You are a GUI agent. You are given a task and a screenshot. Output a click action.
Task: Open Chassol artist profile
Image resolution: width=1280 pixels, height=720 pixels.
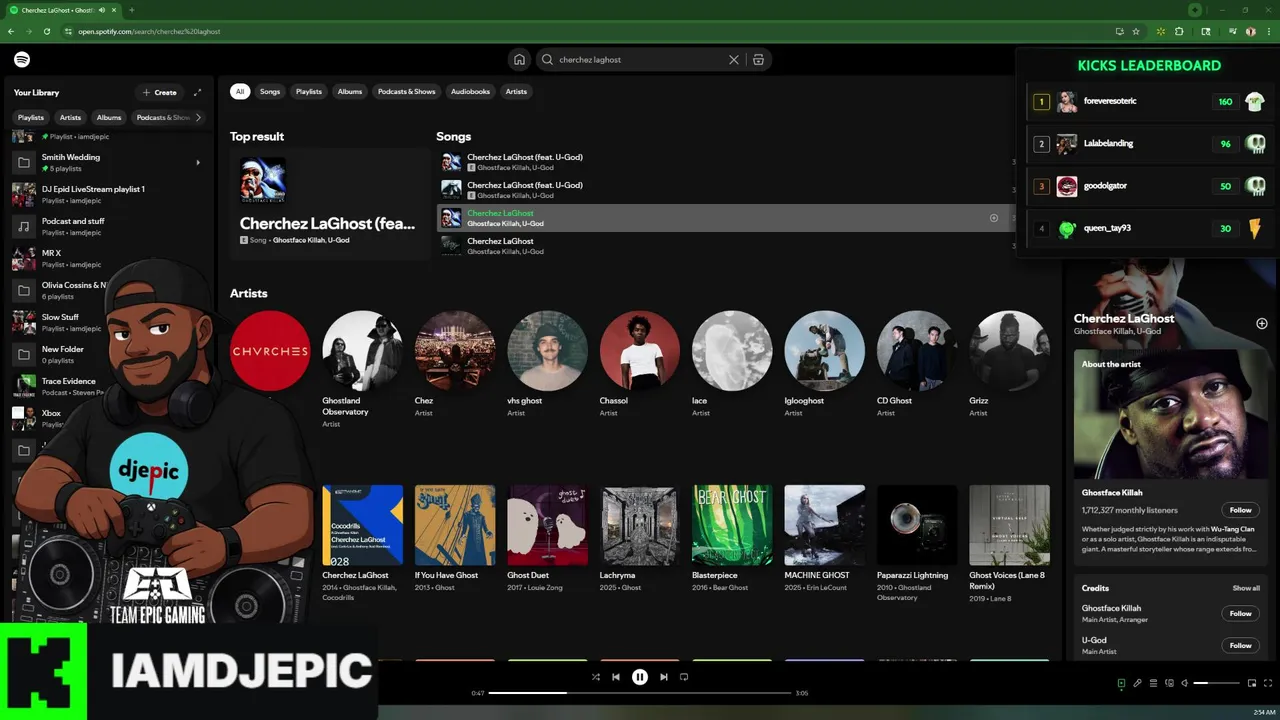(x=639, y=365)
